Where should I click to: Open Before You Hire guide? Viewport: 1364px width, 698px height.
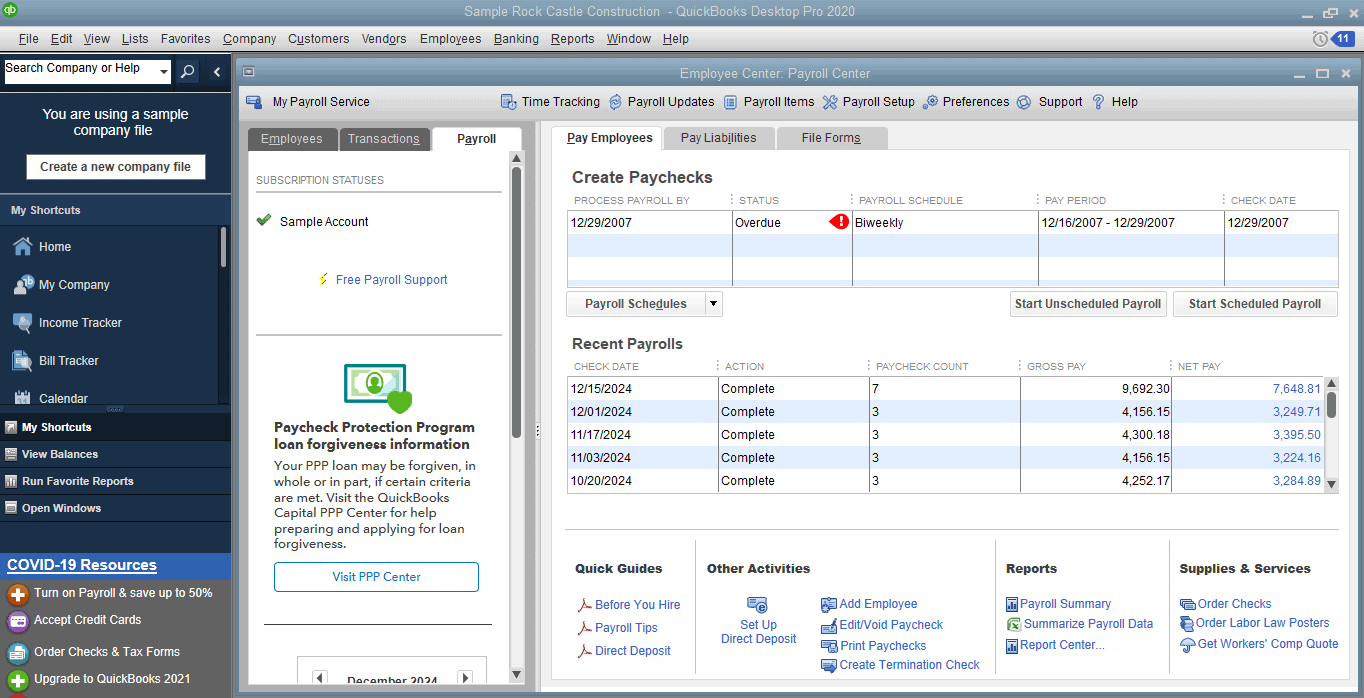click(637, 605)
